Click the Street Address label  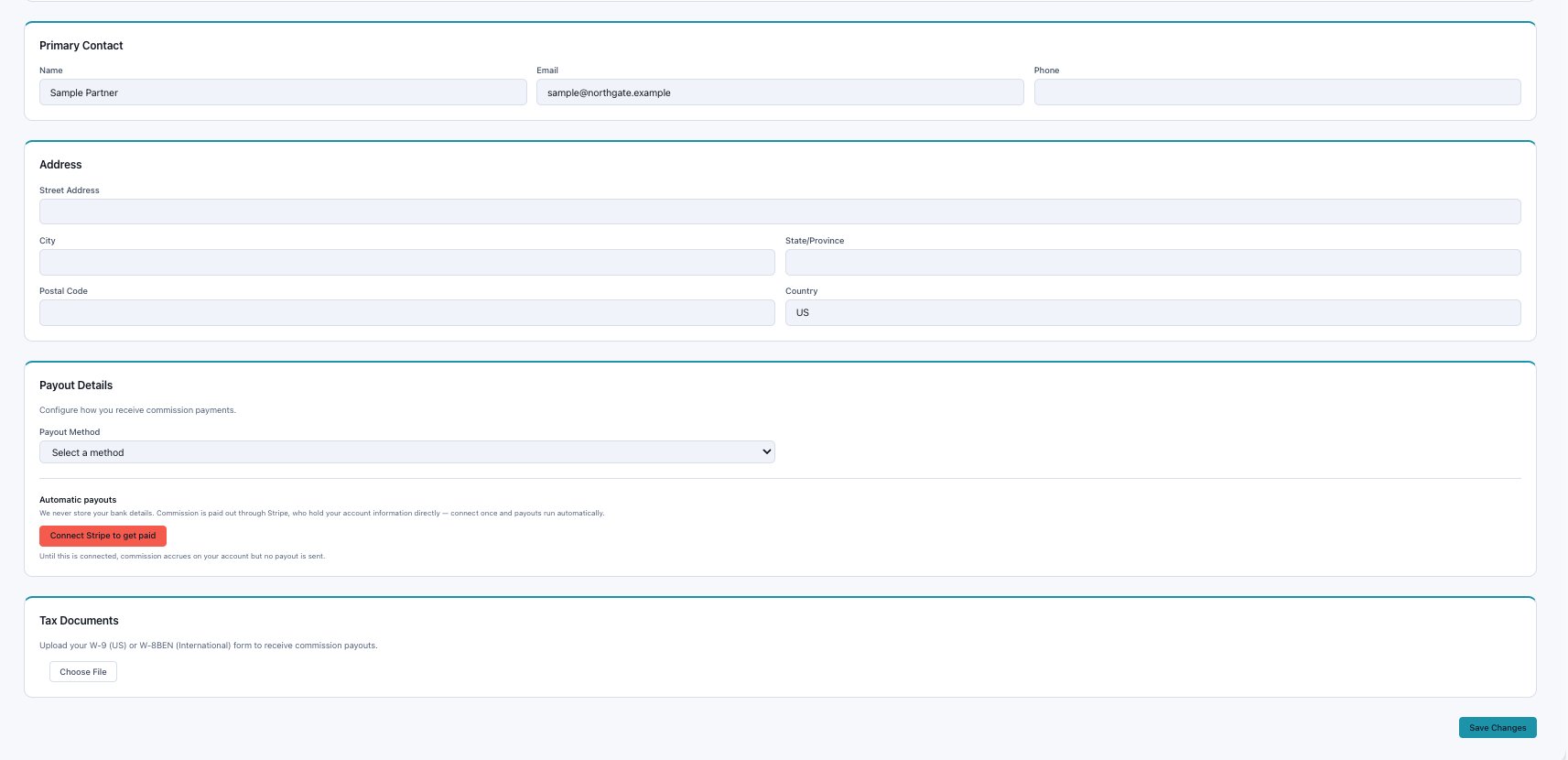(70, 190)
